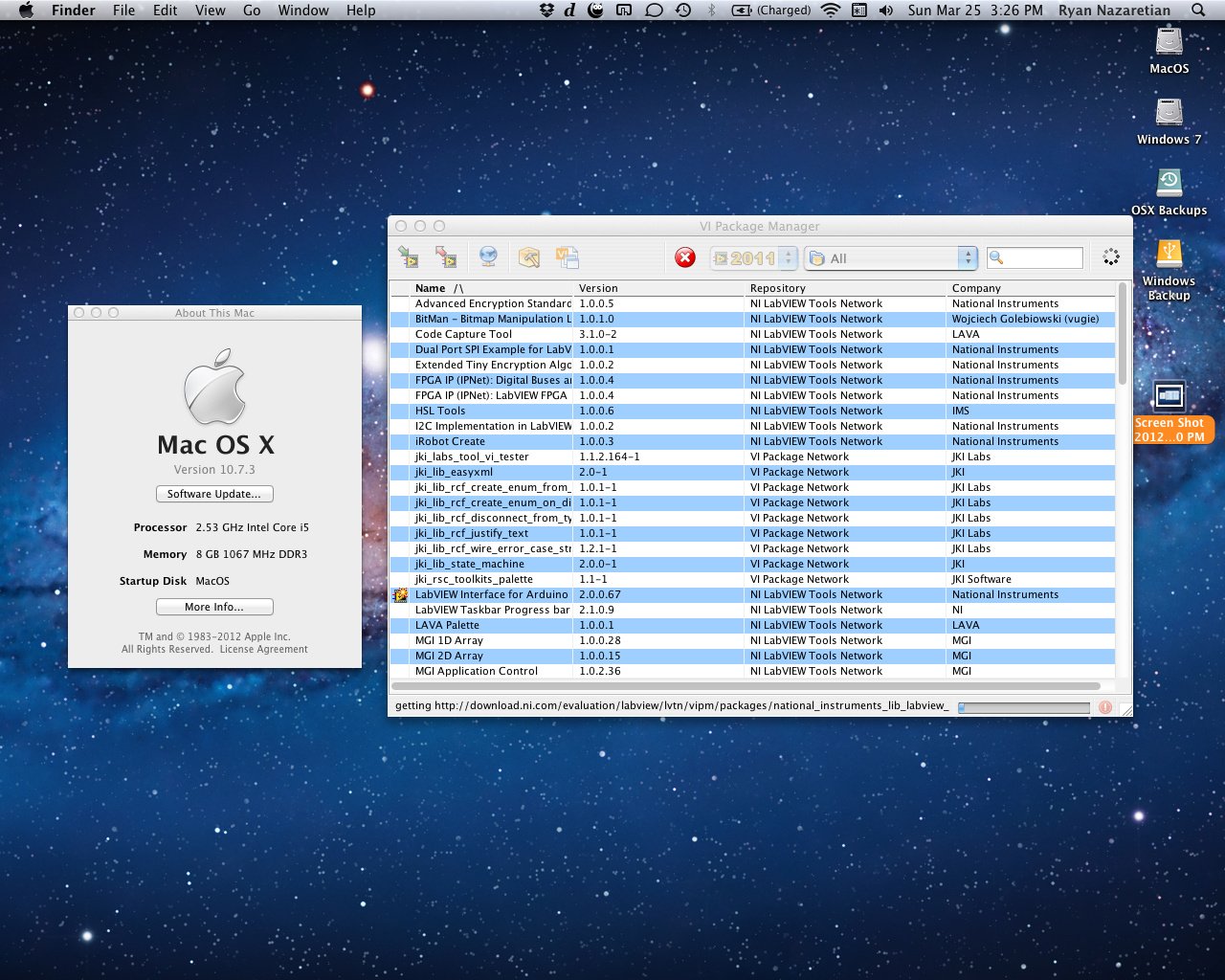Open the VI Package Builder toolbar icon
Image resolution: width=1225 pixels, height=980 pixels.
(528, 256)
